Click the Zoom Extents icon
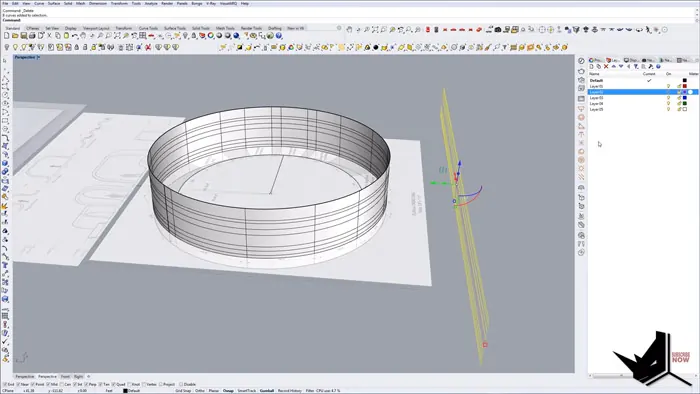 (x=117, y=36)
